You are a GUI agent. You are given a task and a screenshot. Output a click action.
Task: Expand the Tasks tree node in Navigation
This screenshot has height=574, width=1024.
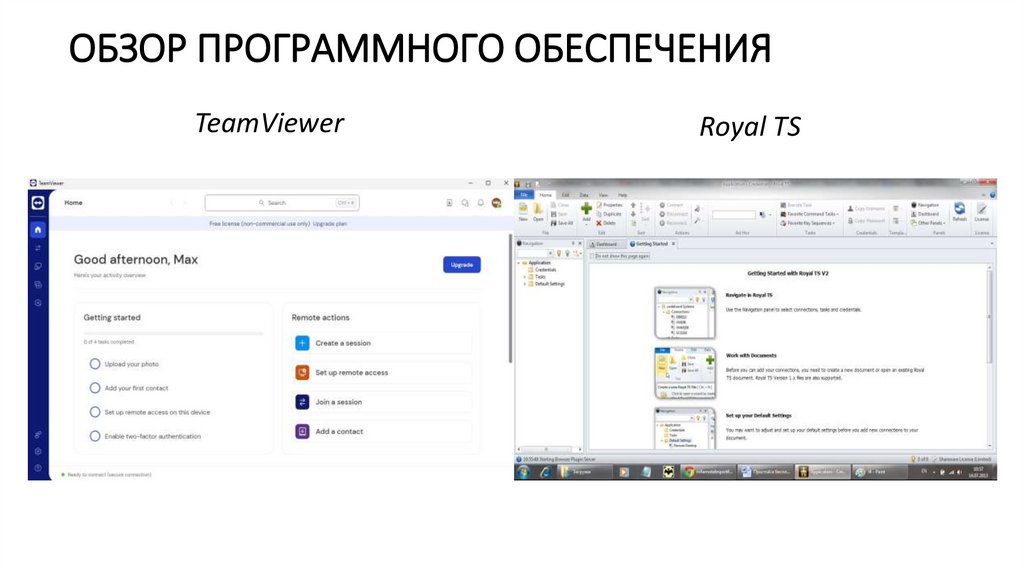(524, 277)
